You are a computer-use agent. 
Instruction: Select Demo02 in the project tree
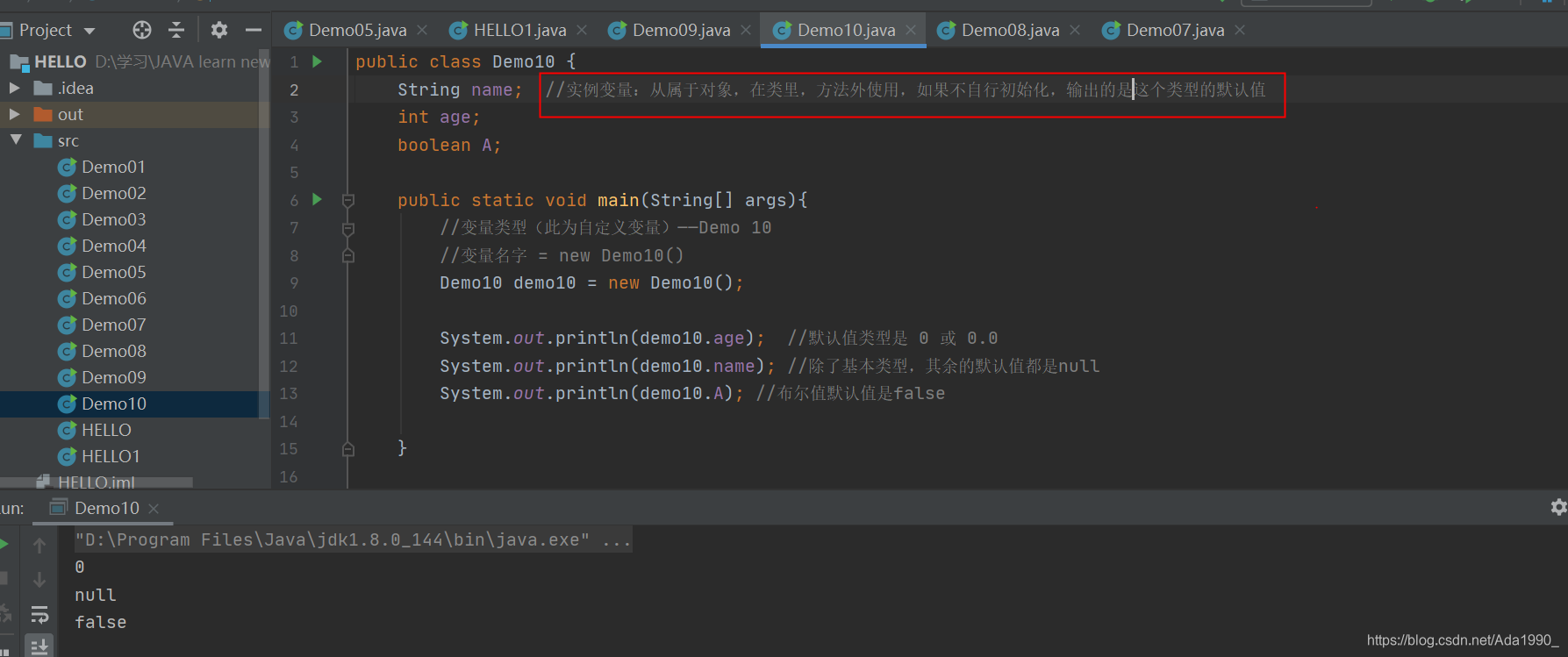(x=113, y=193)
